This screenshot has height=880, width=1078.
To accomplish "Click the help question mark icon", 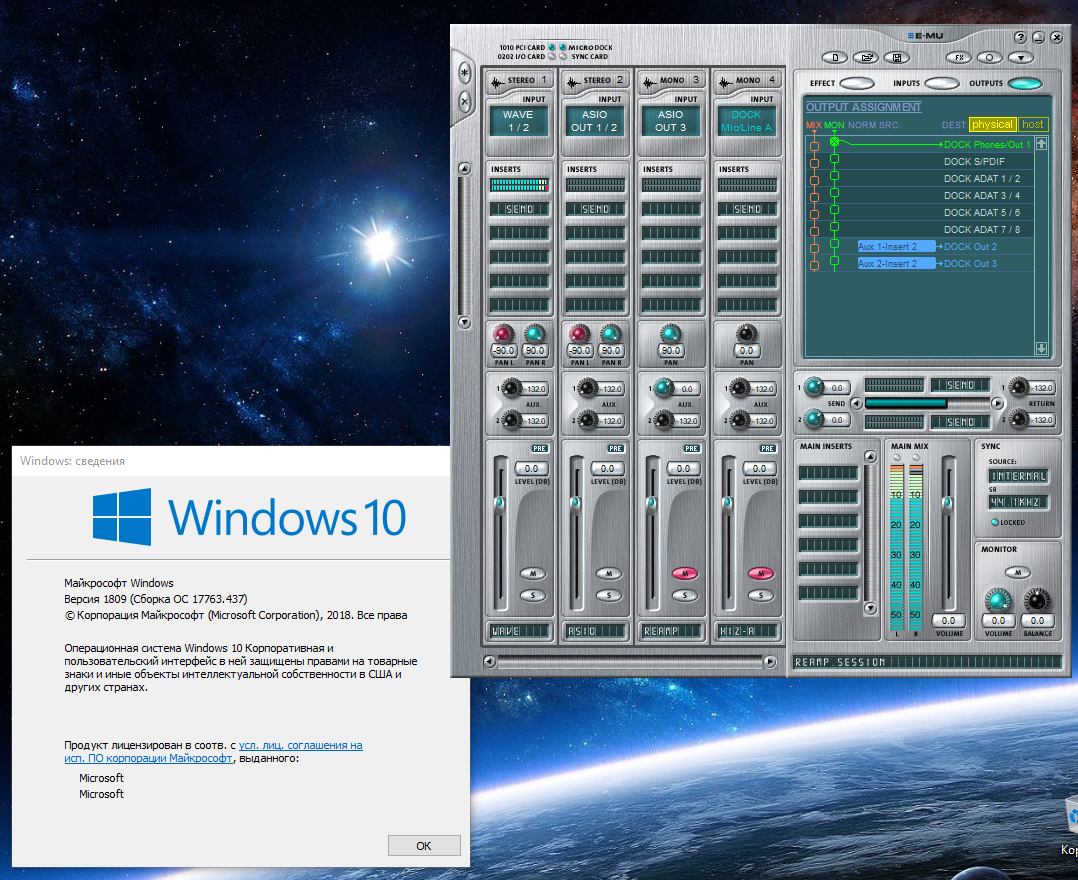I will pos(1020,37).
